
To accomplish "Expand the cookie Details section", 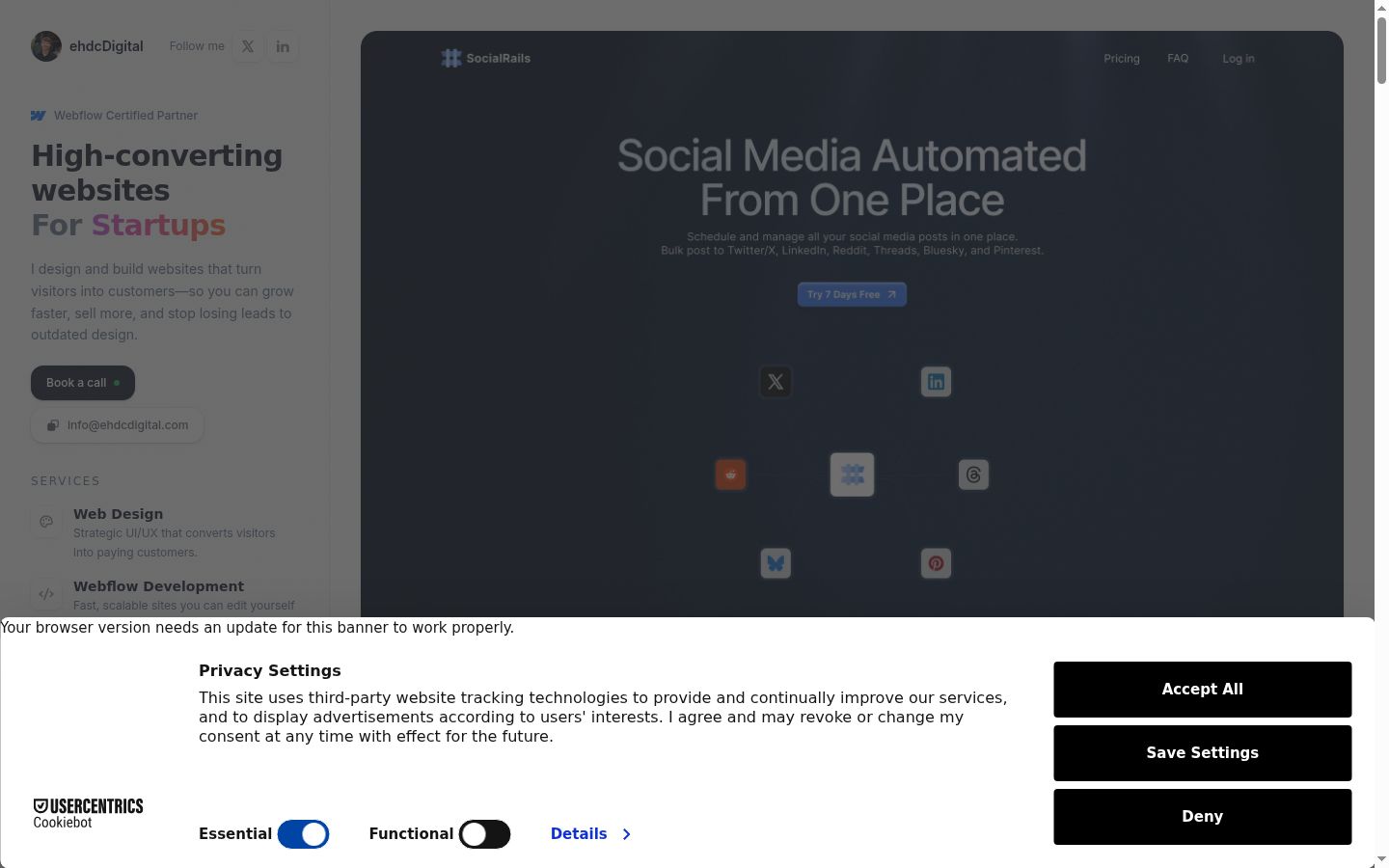I will click(x=590, y=834).
